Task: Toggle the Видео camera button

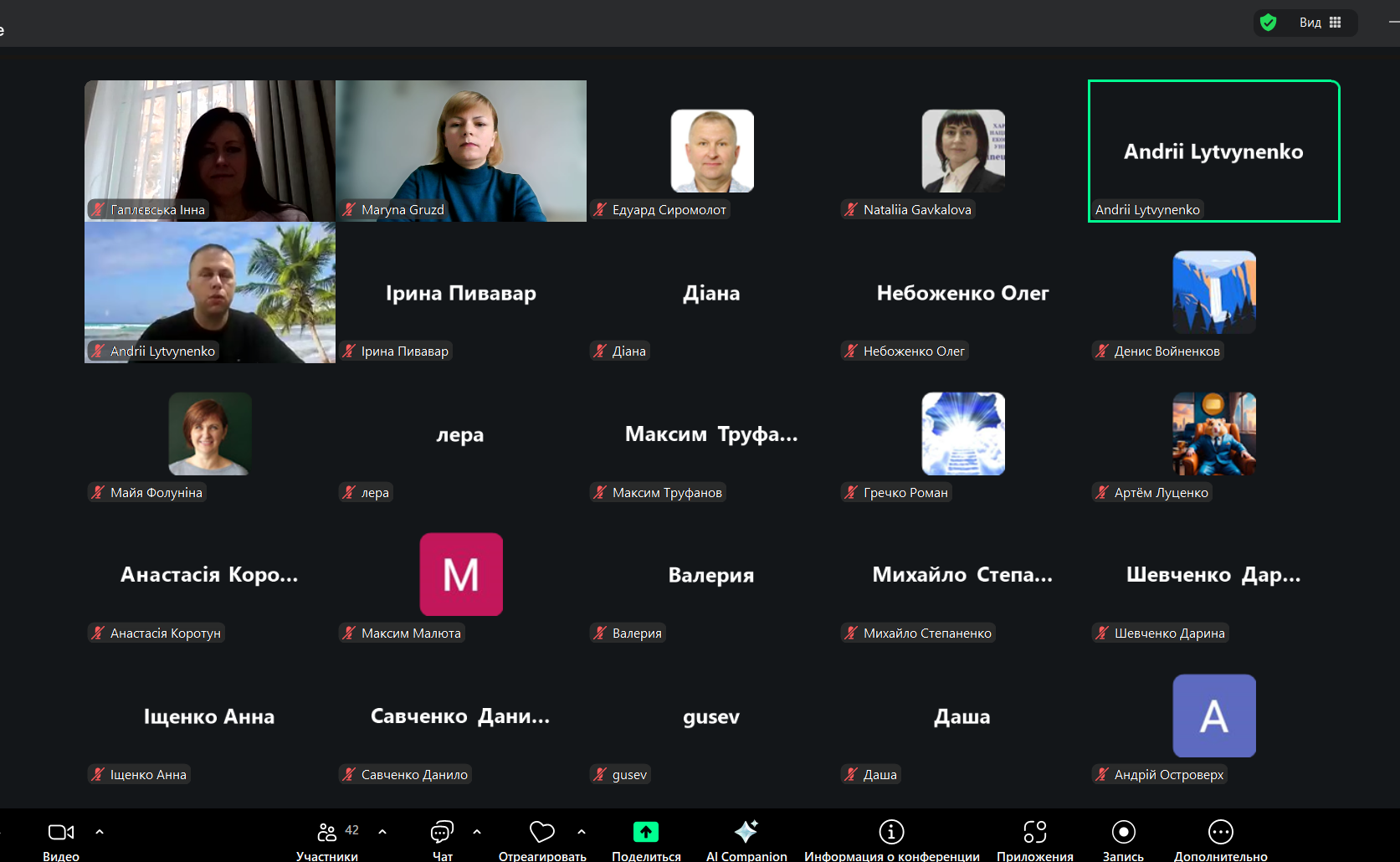Action: (x=61, y=832)
